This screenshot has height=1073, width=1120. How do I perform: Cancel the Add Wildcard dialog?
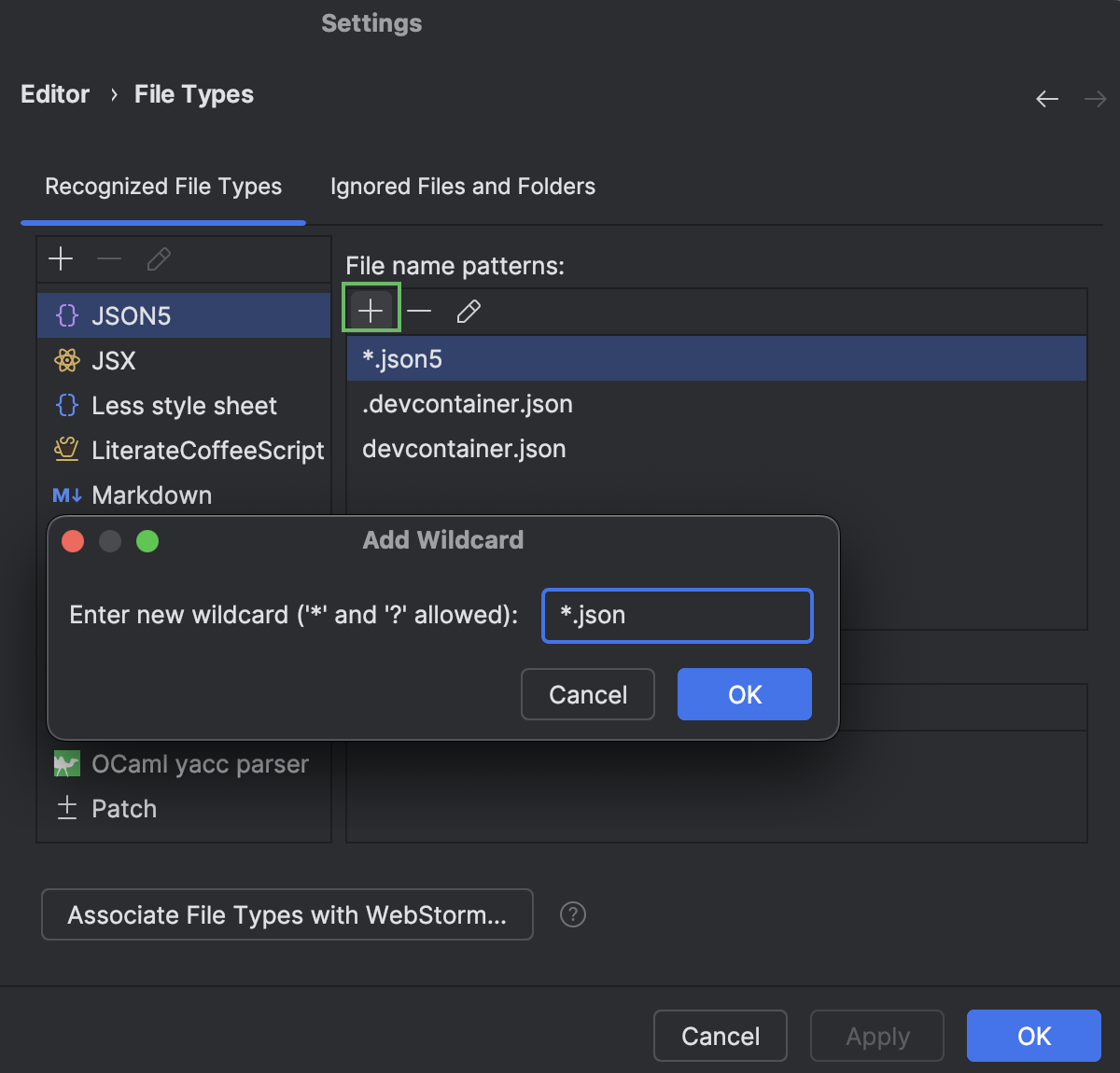click(587, 694)
